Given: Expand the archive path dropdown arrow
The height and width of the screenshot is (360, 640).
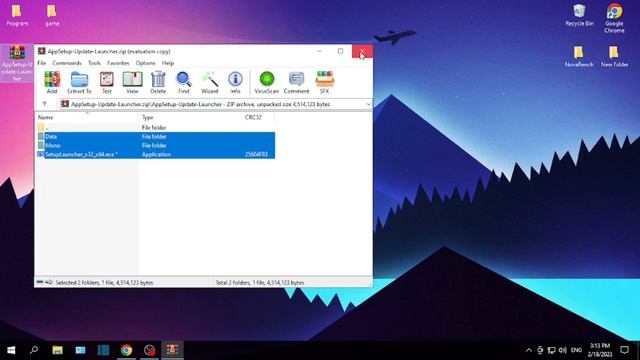Looking at the screenshot, I should pos(368,104).
